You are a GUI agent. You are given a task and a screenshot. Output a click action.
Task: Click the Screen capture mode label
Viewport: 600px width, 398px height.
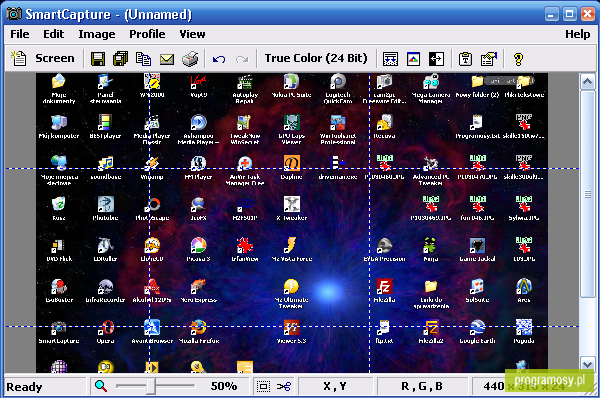click(x=55, y=58)
